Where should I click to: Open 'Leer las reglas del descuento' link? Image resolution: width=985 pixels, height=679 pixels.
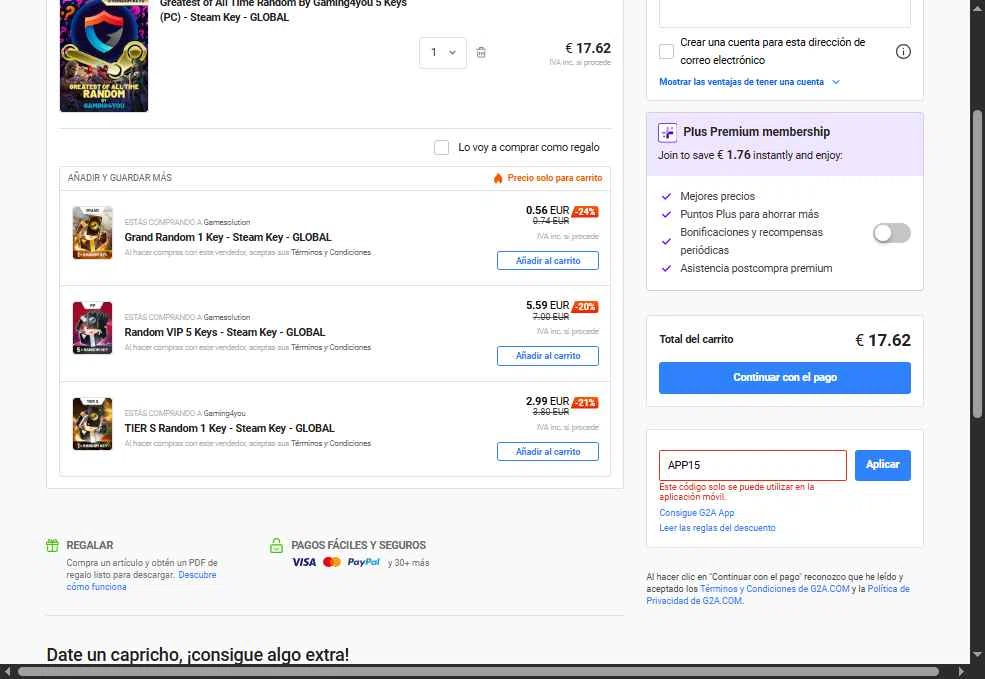717,528
